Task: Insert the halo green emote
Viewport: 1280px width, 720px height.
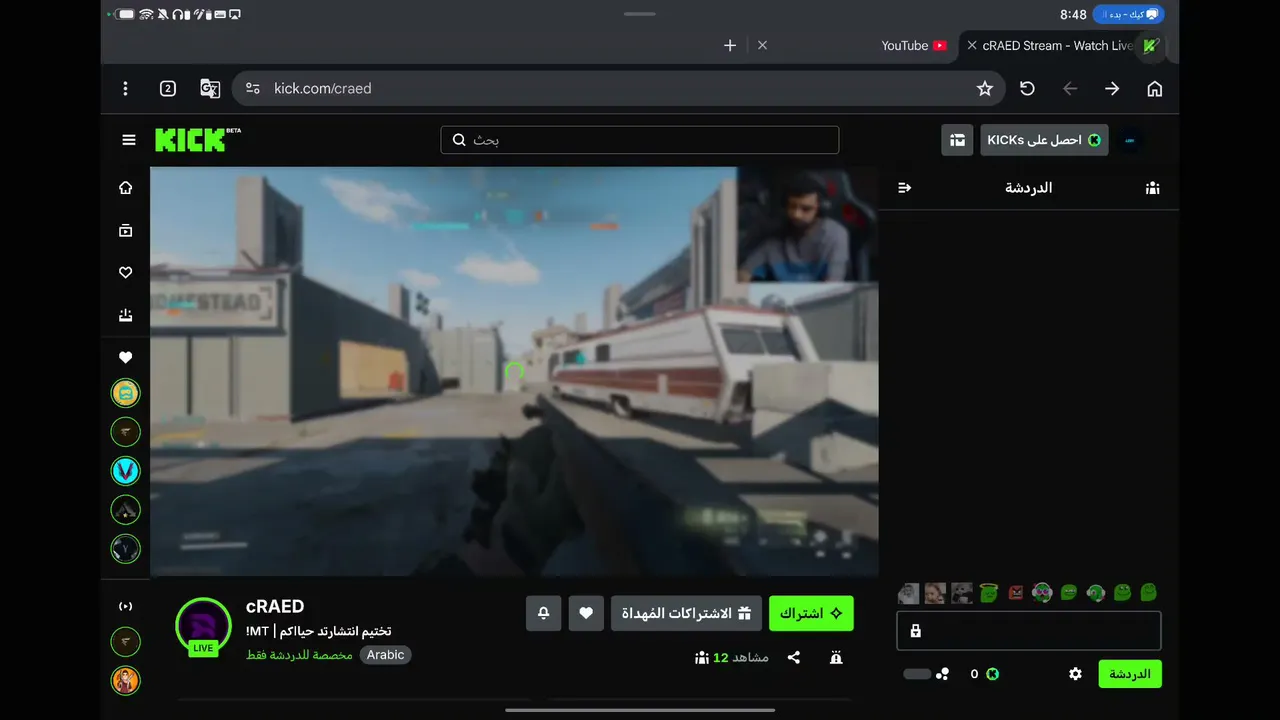Action: [989, 593]
